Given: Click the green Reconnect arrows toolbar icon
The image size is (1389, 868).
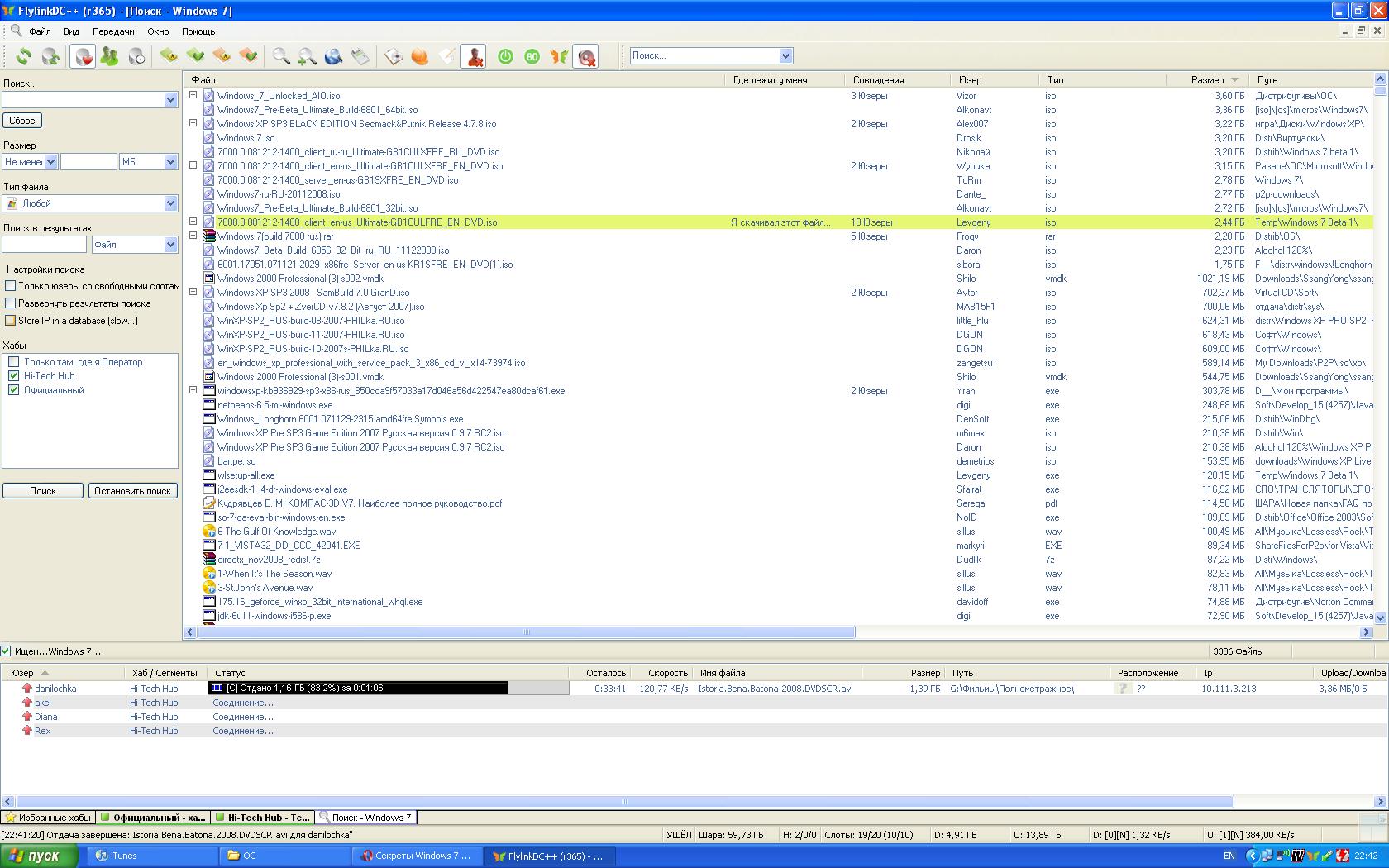Looking at the screenshot, I should (x=24, y=56).
